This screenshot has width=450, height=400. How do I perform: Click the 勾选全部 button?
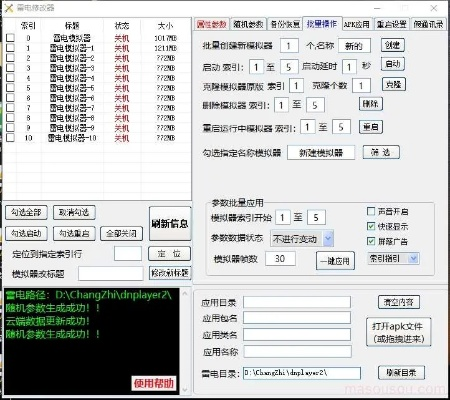26,212
